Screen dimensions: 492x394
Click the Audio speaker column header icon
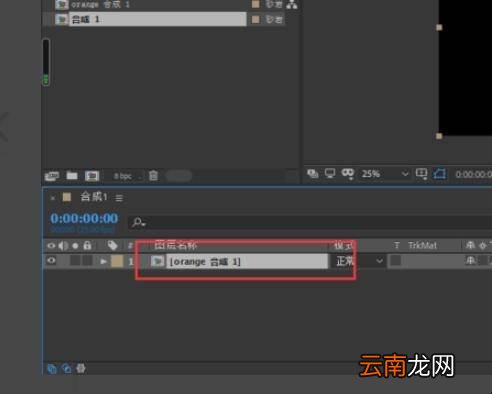(x=63, y=246)
